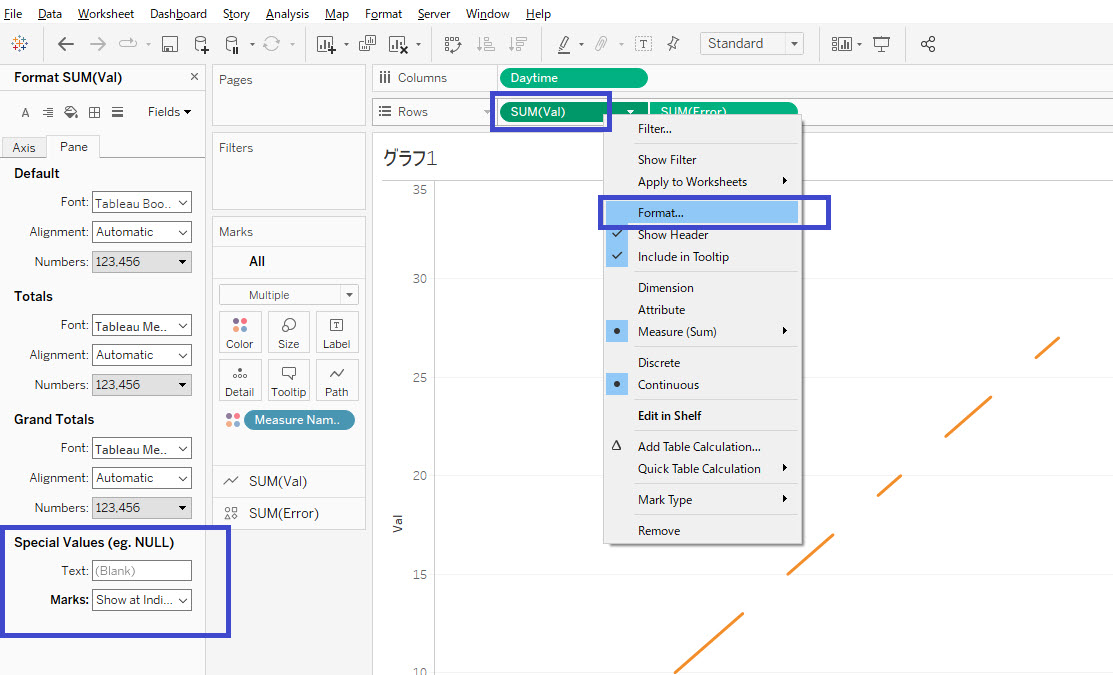Click the Measure Names pill on Marks card
Viewport: 1113px width, 675px height.
(299, 420)
